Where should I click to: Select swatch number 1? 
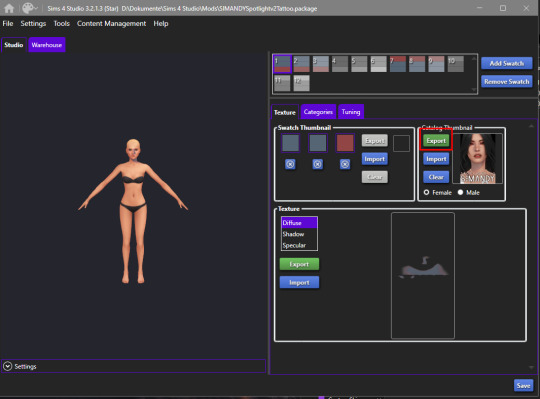pyautogui.click(x=282, y=64)
